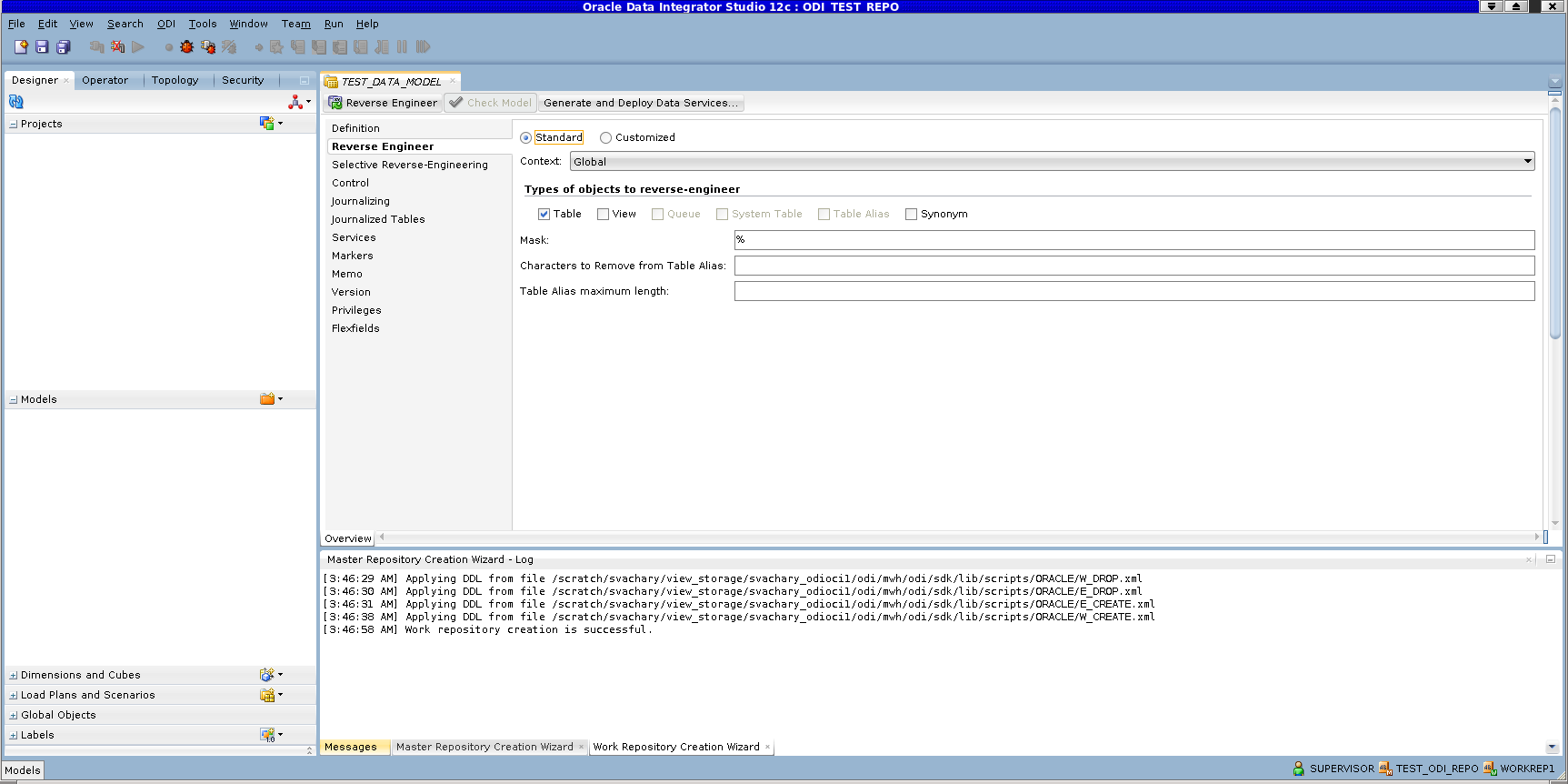Viewport: 1568px width, 784px height.
Task: Close the Work Repository Creation Wizard tab
Action: click(x=768, y=748)
